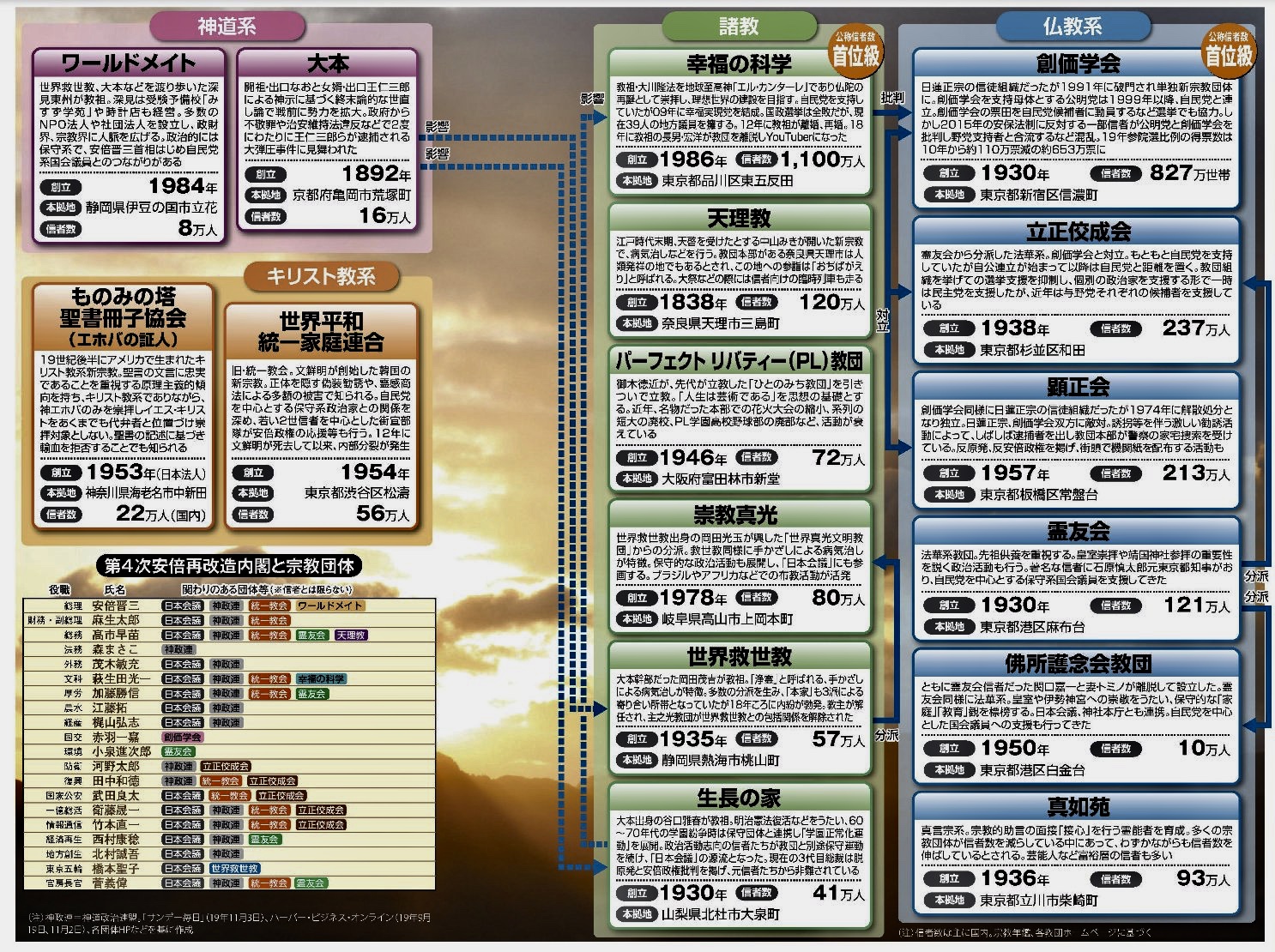Select the 本拠地 label in 真如苑 card
1275x952 pixels.
pos(949,901)
